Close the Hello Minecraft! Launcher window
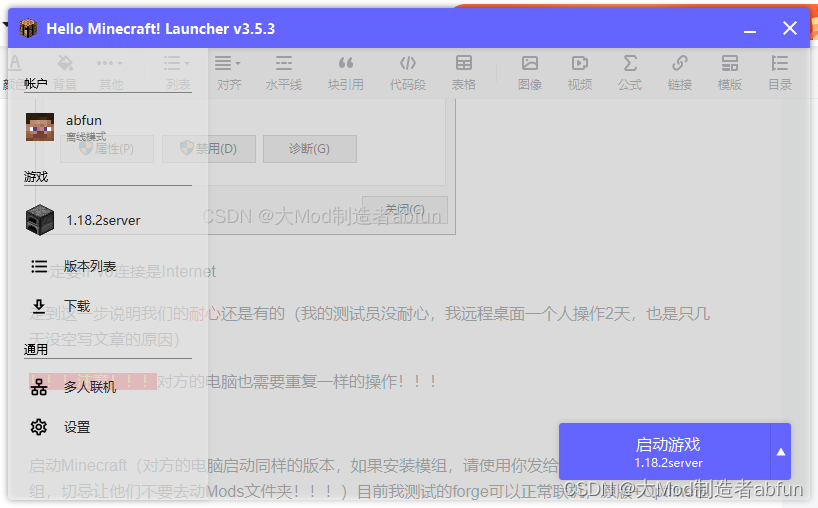818x508 pixels. [x=790, y=28]
